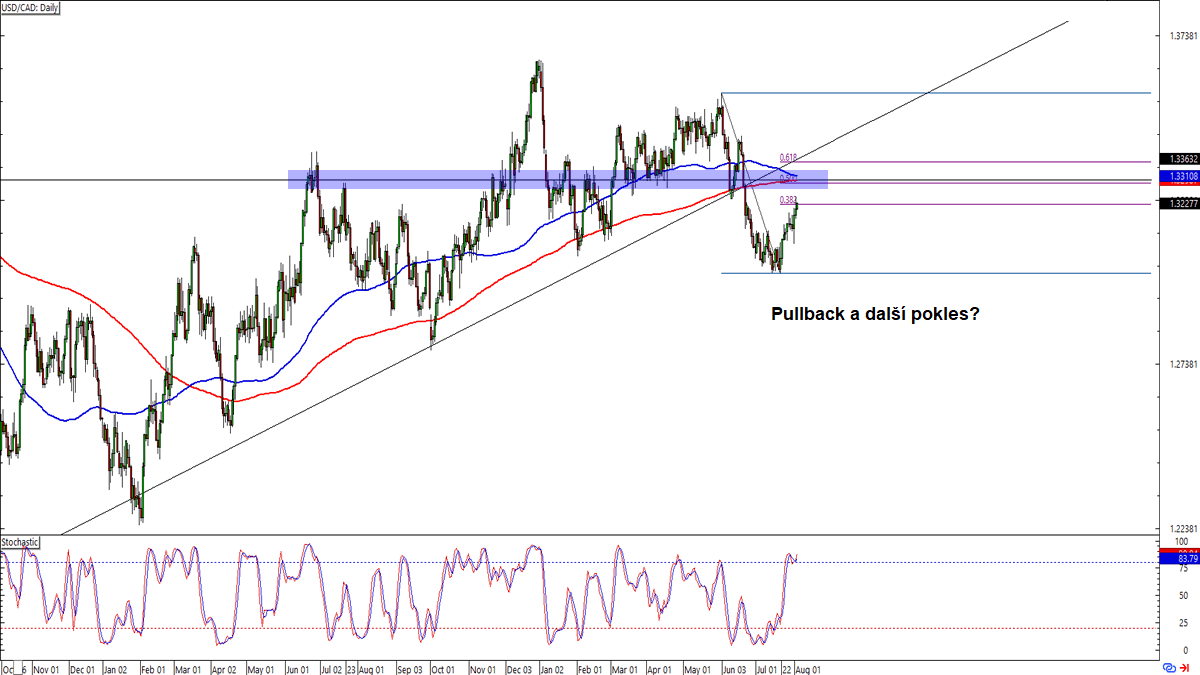Select the 'Pullback a další pokles?' annotation
The width and height of the screenshot is (1200, 675).
(x=875, y=314)
